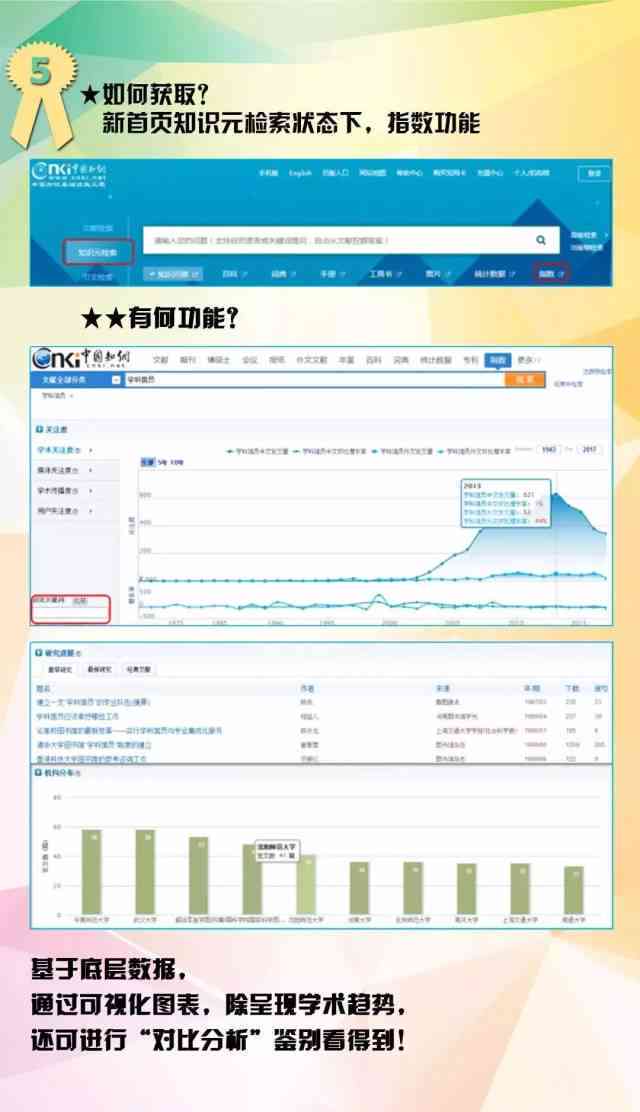
Task: Click the 武汉大学 bar in the 机构分布 chart
Action: tap(145, 872)
